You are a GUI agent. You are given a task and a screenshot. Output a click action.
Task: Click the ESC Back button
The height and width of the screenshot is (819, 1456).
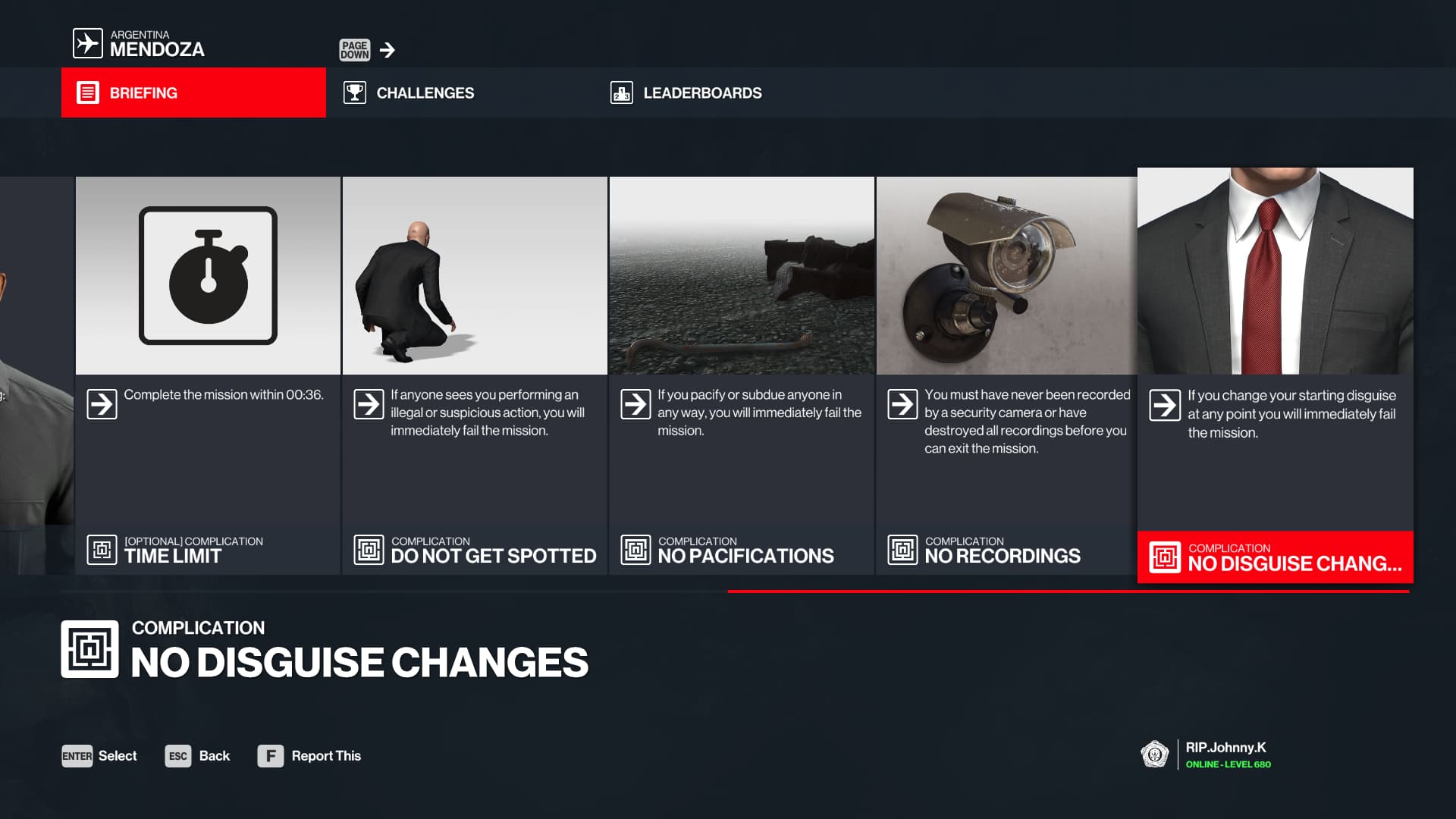click(197, 756)
